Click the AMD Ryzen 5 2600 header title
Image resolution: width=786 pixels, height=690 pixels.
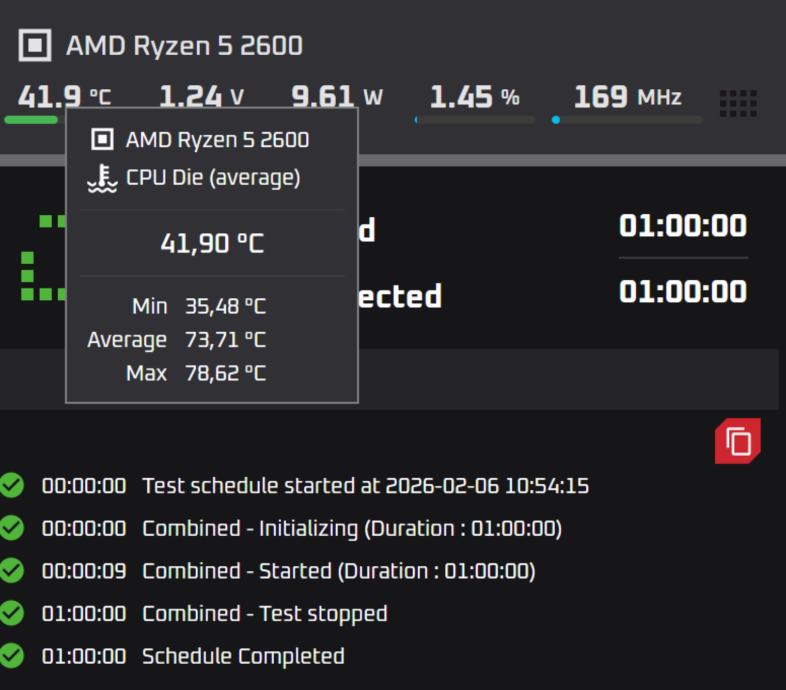[184, 46]
